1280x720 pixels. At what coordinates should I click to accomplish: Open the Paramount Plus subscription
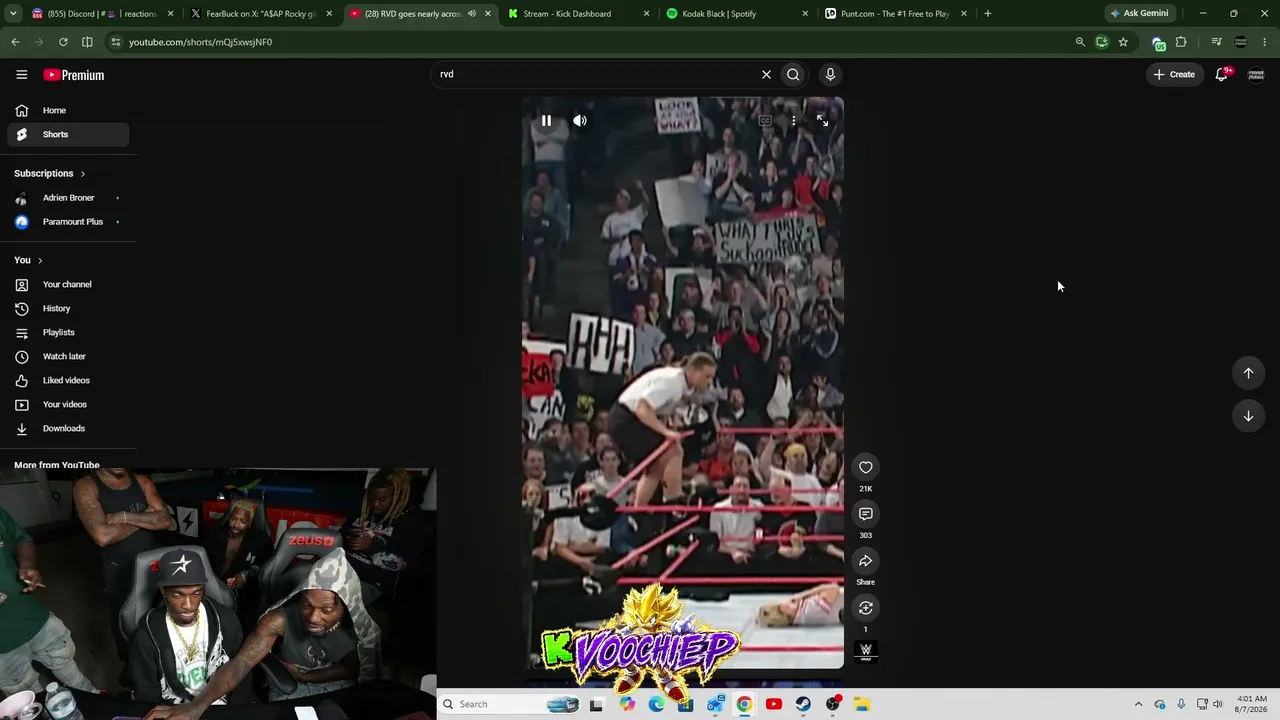(68, 222)
